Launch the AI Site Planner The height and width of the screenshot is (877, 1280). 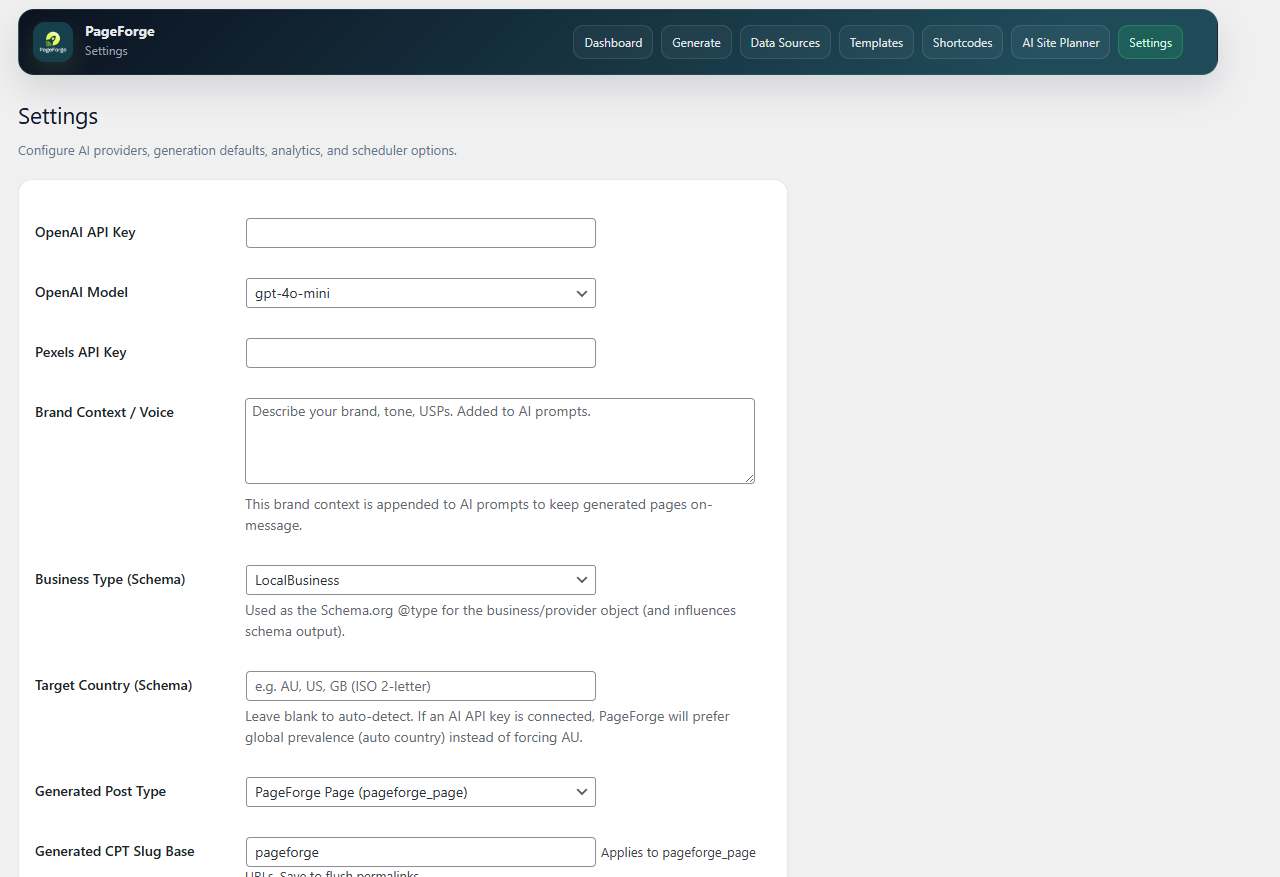click(x=1060, y=42)
